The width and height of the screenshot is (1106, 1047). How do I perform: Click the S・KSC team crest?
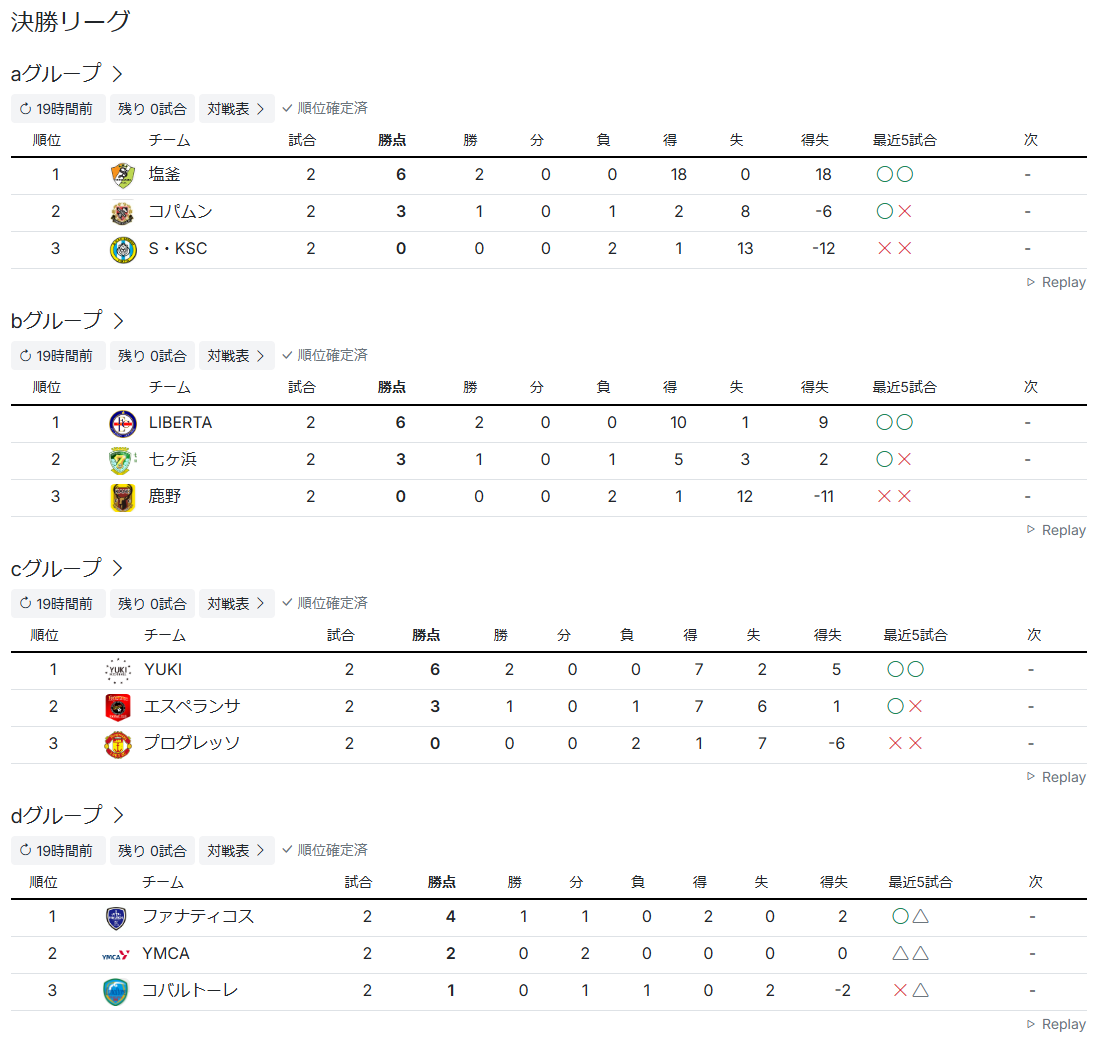click(x=122, y=249)
